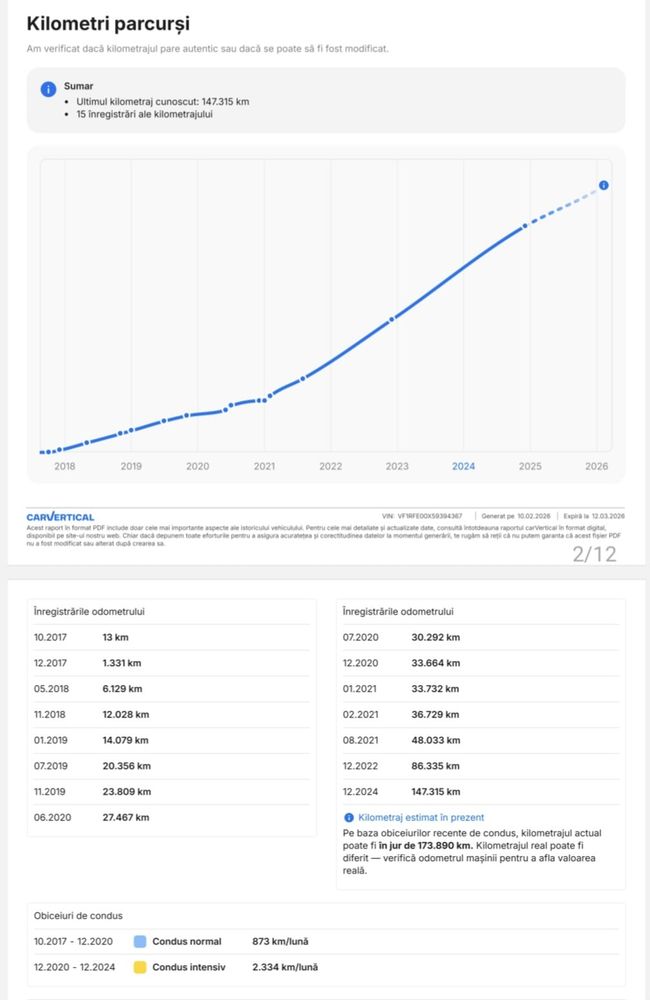Viewport: 650px width, 1000px height.
Task: Click the page number 2/12 indicator
Action: pos(595,554)
